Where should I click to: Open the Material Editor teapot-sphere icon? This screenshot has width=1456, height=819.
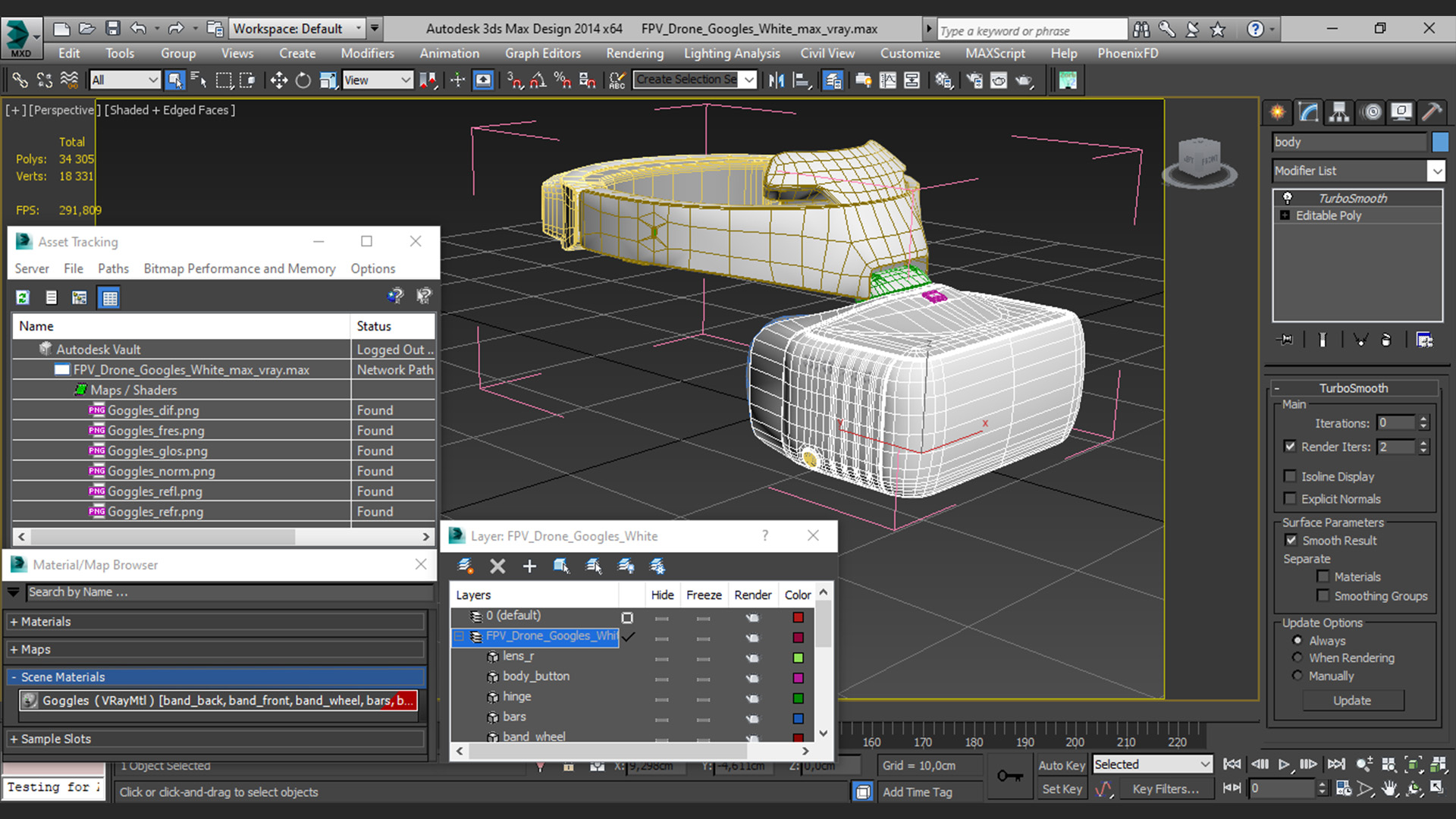click(x=943, y=80)
